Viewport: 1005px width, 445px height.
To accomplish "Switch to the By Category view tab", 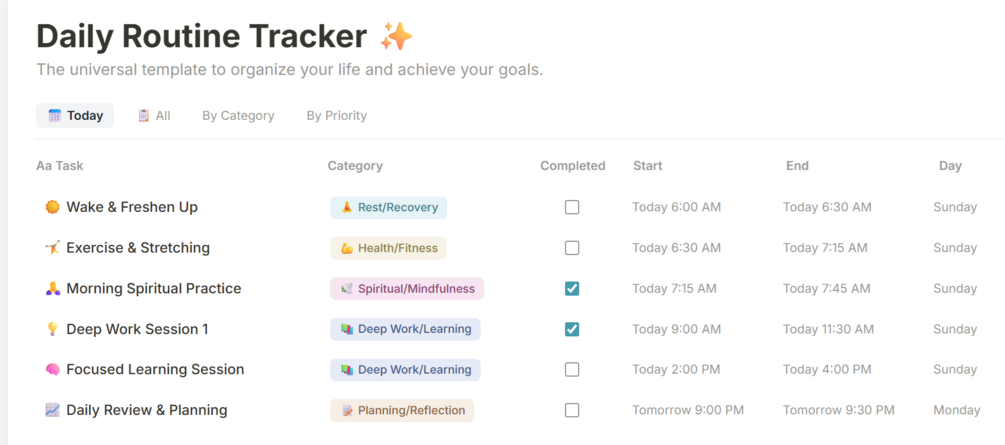I will [238, 116].
